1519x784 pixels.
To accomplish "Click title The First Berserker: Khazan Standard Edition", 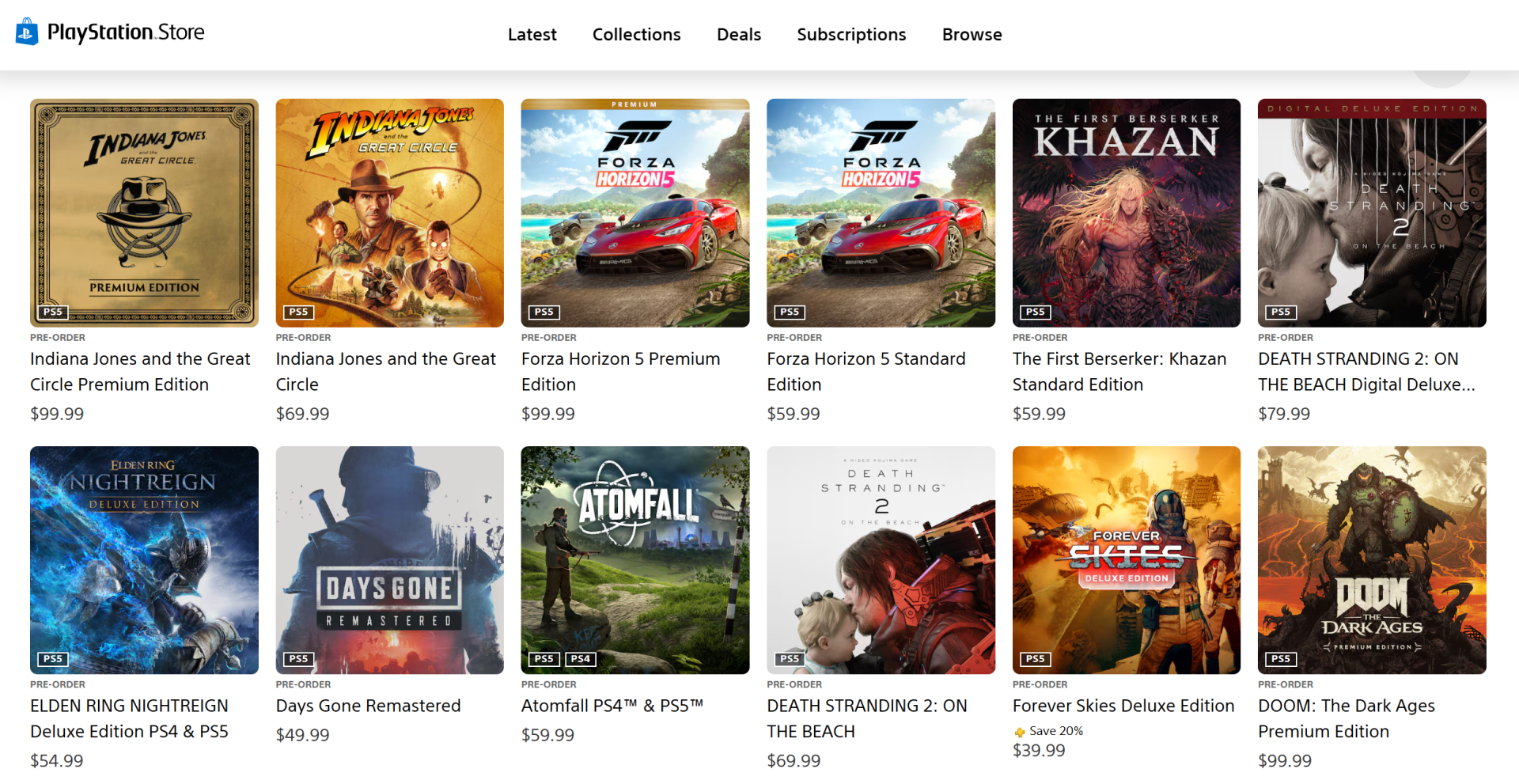I will pos(1119,372).
